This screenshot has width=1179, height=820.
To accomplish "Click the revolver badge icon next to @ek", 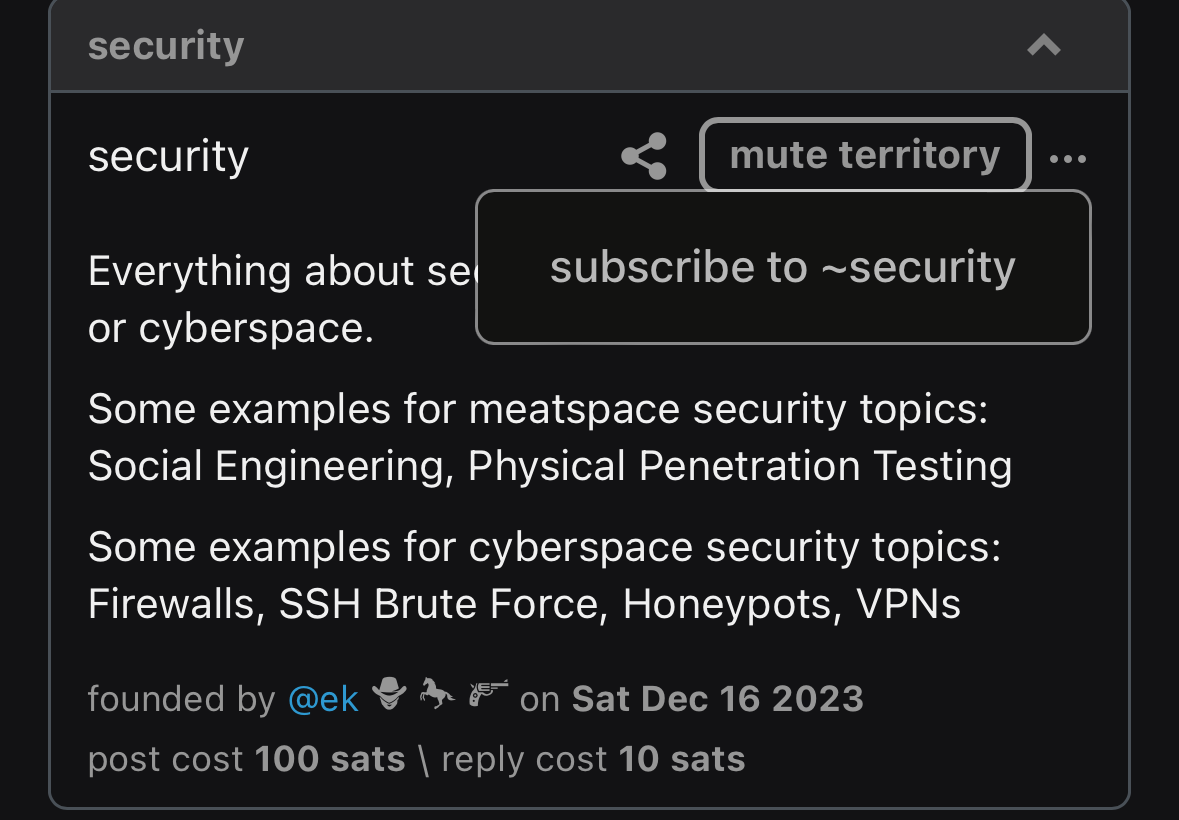I will [x=489, y=694].
